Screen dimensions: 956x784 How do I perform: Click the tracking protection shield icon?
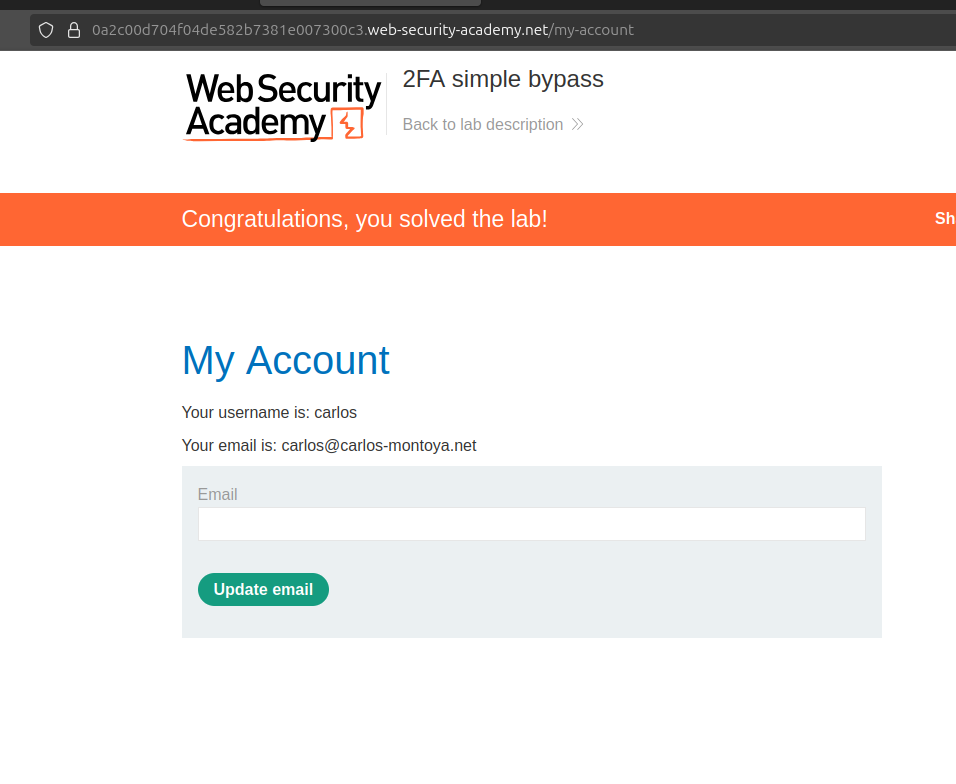pyautogui.click(x=46, y=30)
